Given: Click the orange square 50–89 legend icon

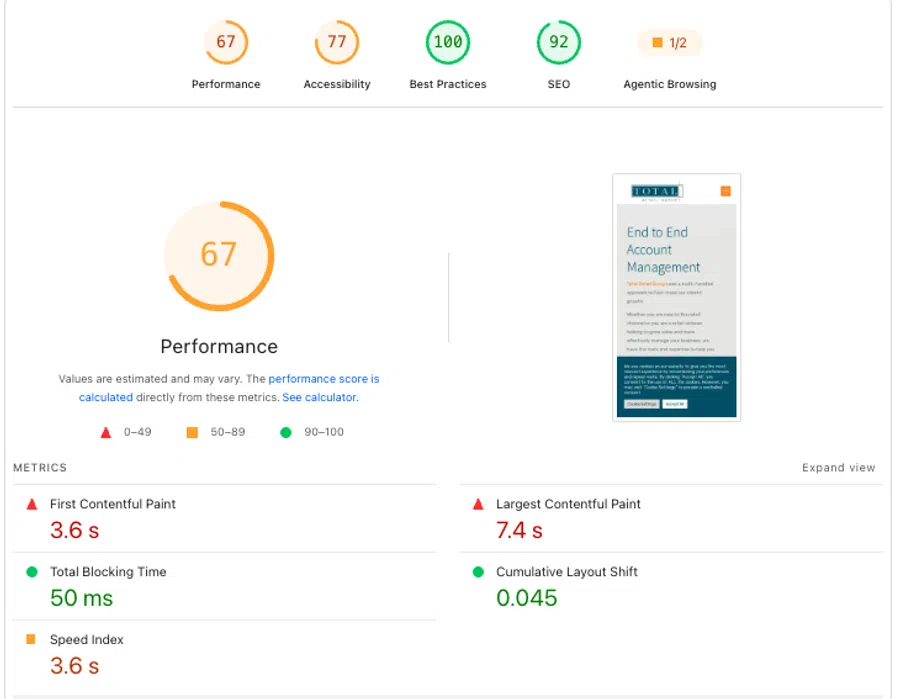Looking at the screenshot, I should (x=192, y=432).
